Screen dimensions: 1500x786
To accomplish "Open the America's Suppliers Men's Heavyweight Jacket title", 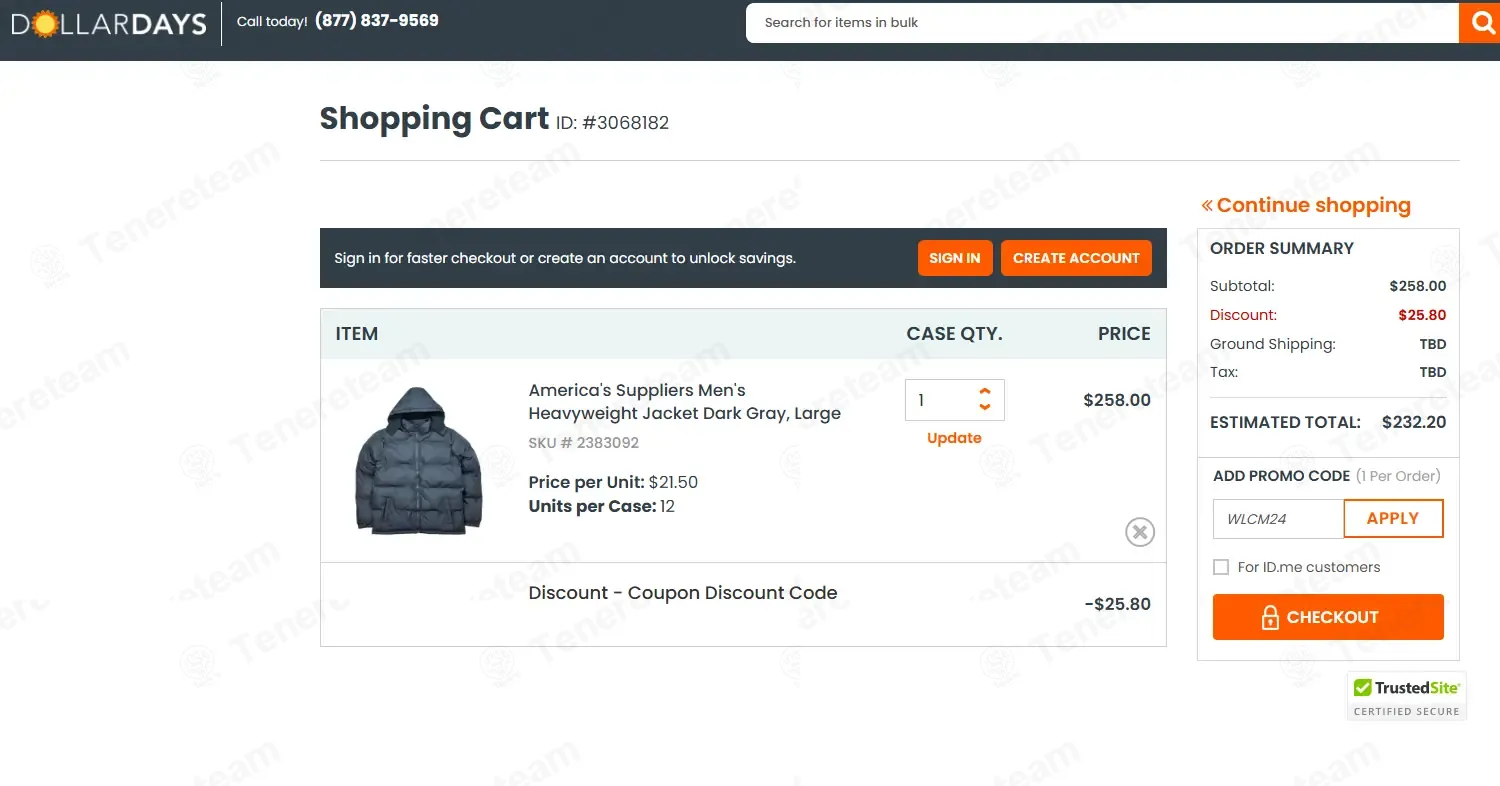I will 685,402.
